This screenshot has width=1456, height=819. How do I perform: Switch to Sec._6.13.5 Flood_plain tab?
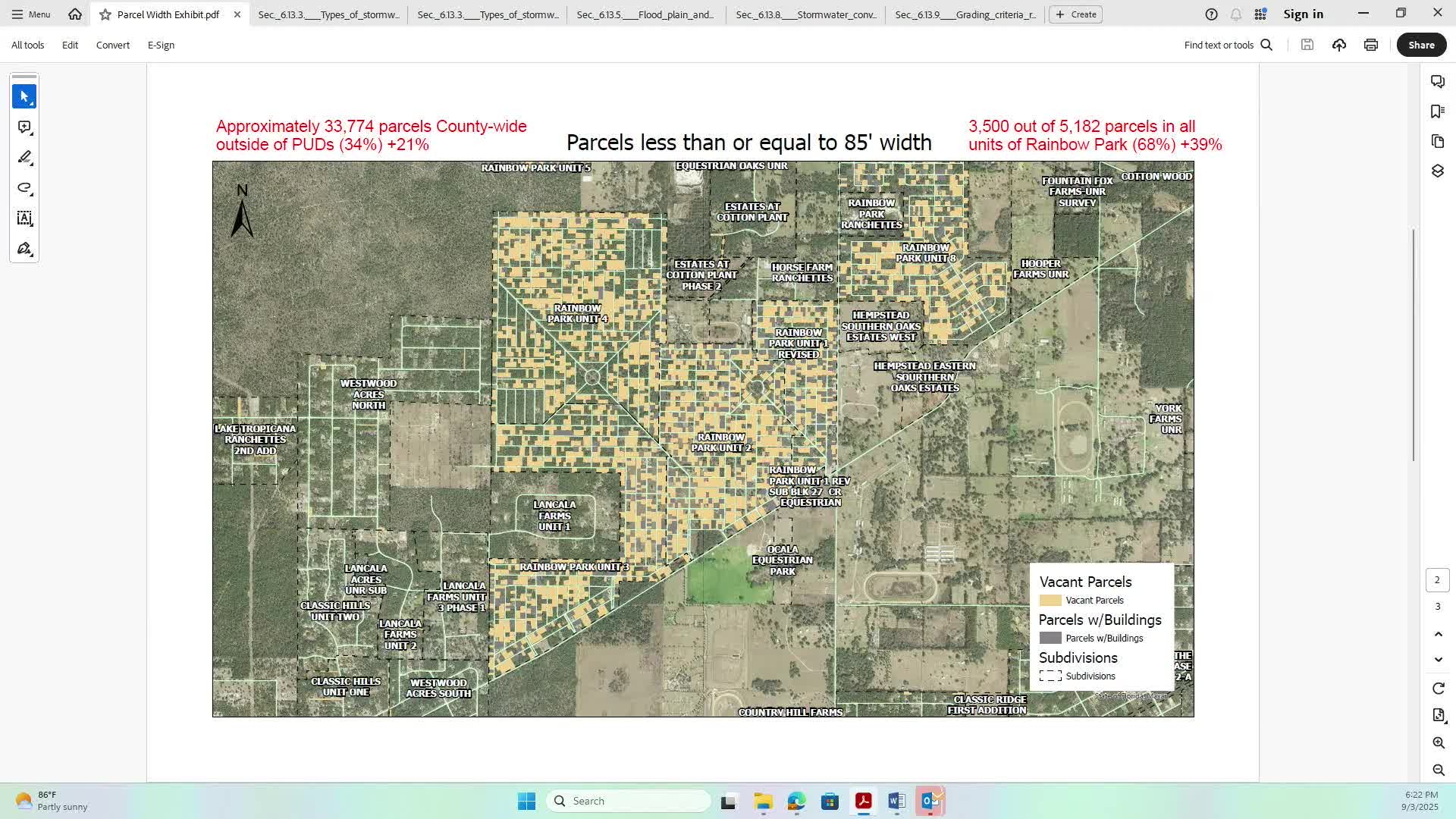[645, 14]
